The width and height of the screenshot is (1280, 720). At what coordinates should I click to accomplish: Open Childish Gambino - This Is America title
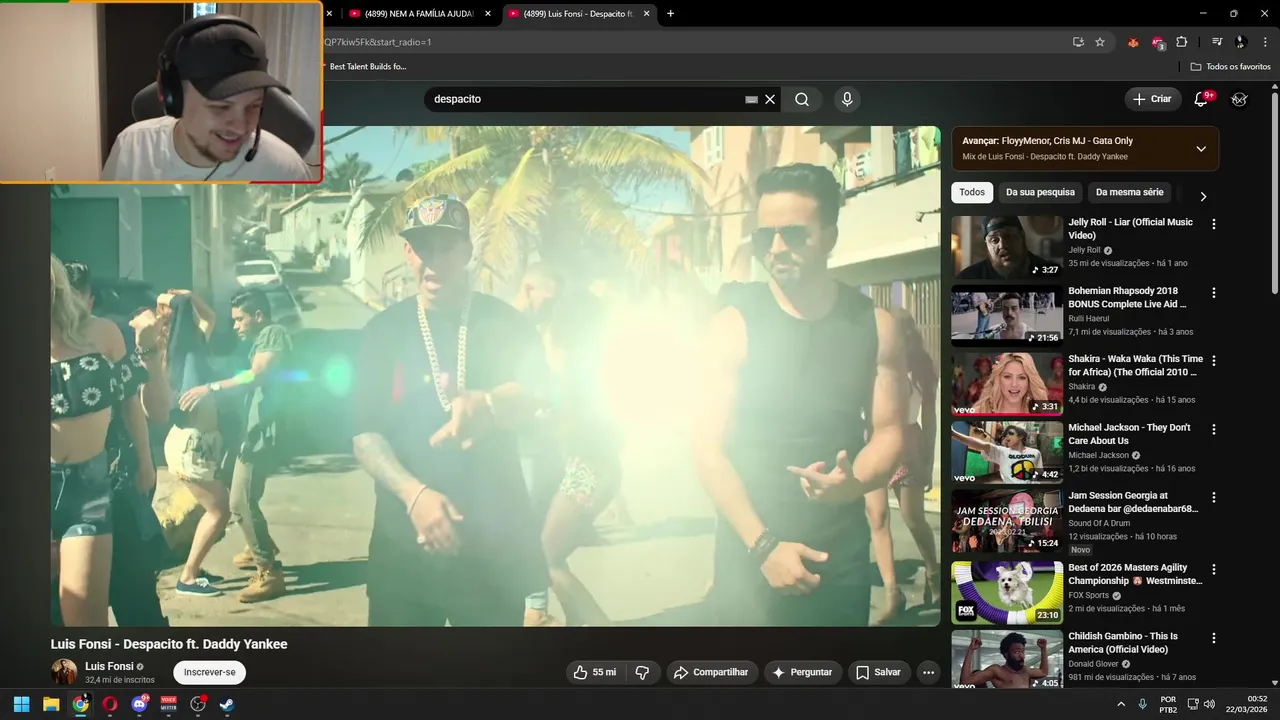coord(1122,642)
